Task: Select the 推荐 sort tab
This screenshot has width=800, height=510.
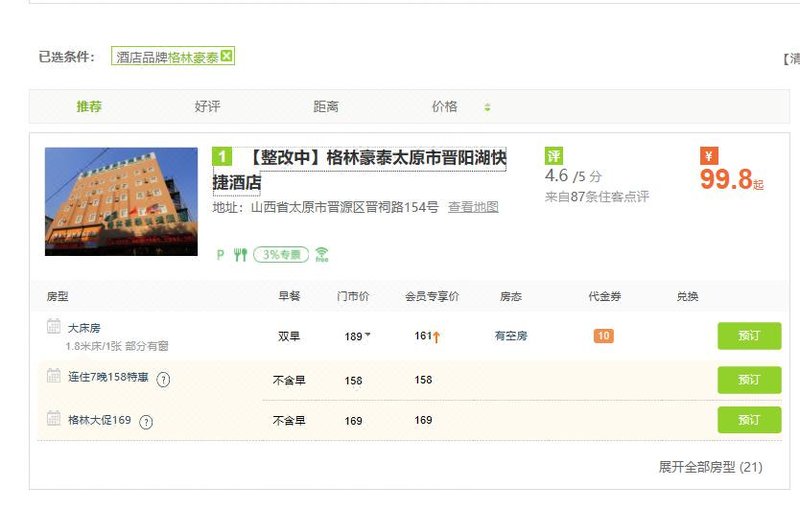Action: pyautogui.click(x=89, y=107)
